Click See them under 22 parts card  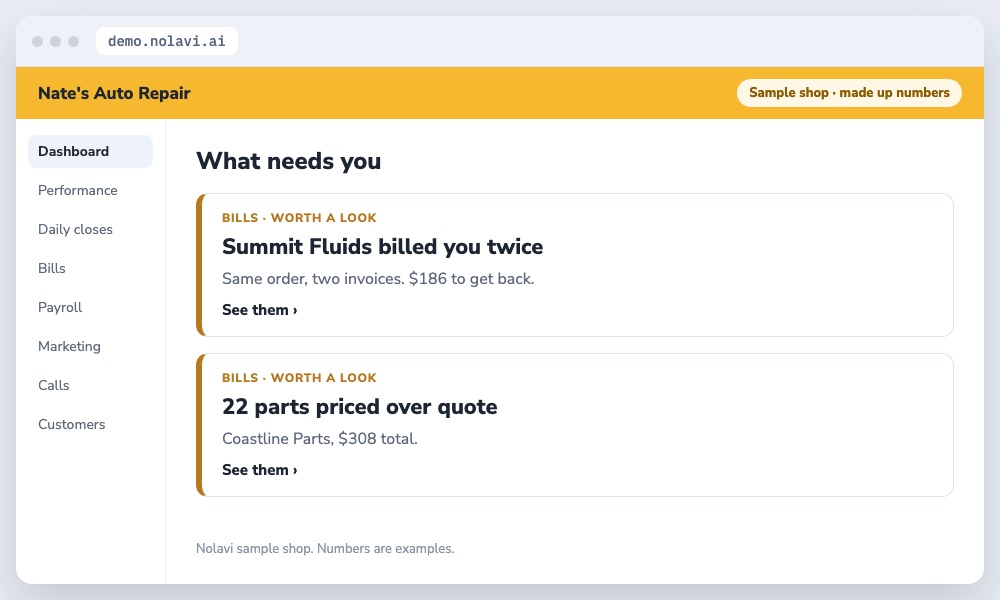click(x=260, y=470)
